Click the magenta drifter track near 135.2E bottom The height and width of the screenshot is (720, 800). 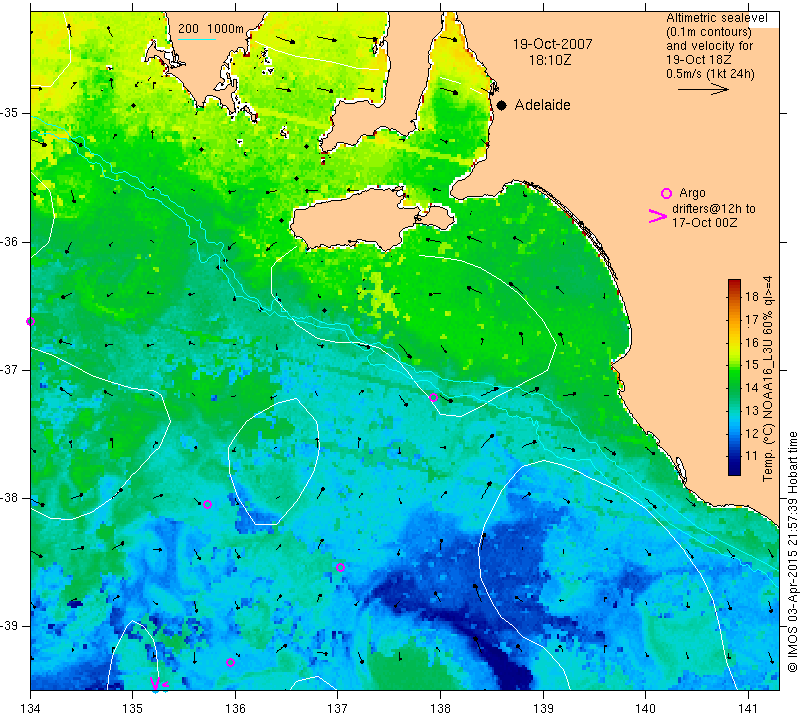pos(158,684)
